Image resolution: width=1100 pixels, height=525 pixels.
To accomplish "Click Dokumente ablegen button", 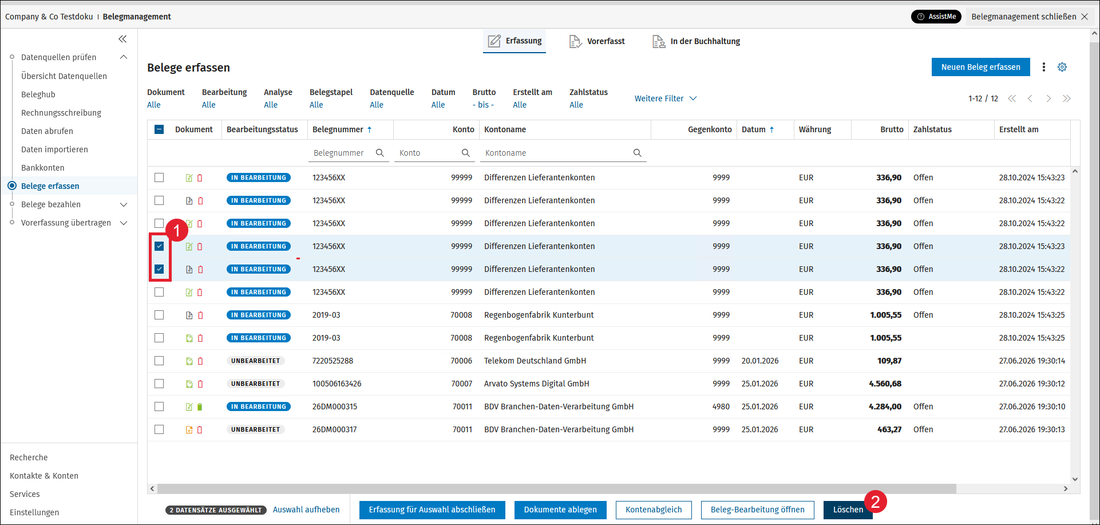I will coord(560,510).
